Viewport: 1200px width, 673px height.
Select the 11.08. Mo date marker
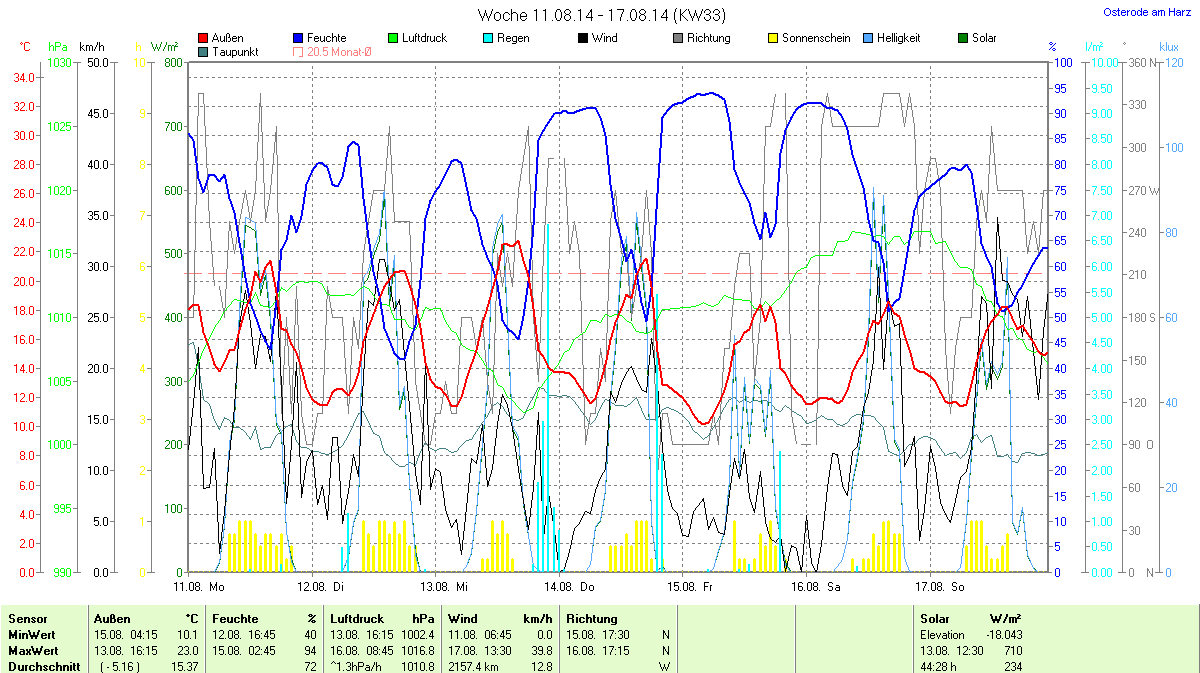click(199, 587)
